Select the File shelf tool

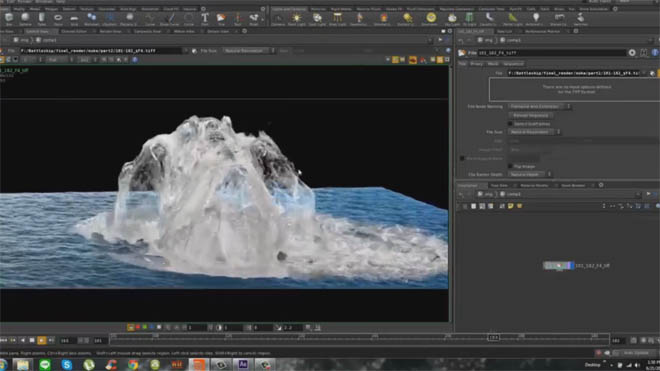pyautogui.click(x=221, y=19)
